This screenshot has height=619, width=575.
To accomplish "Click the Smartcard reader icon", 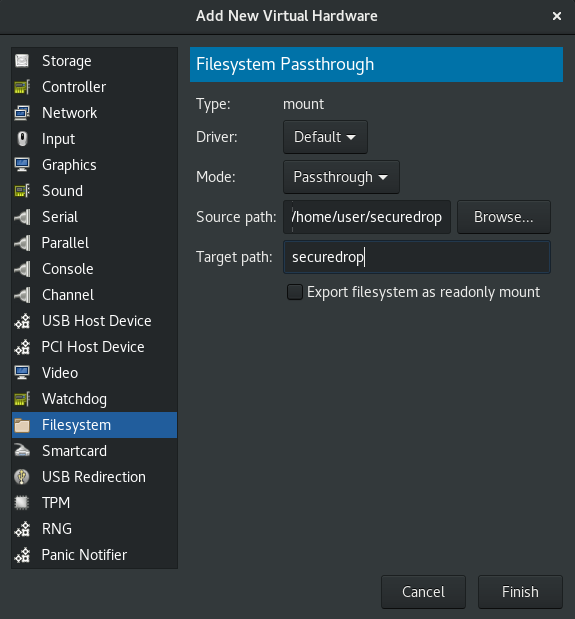I will (22, 451).
